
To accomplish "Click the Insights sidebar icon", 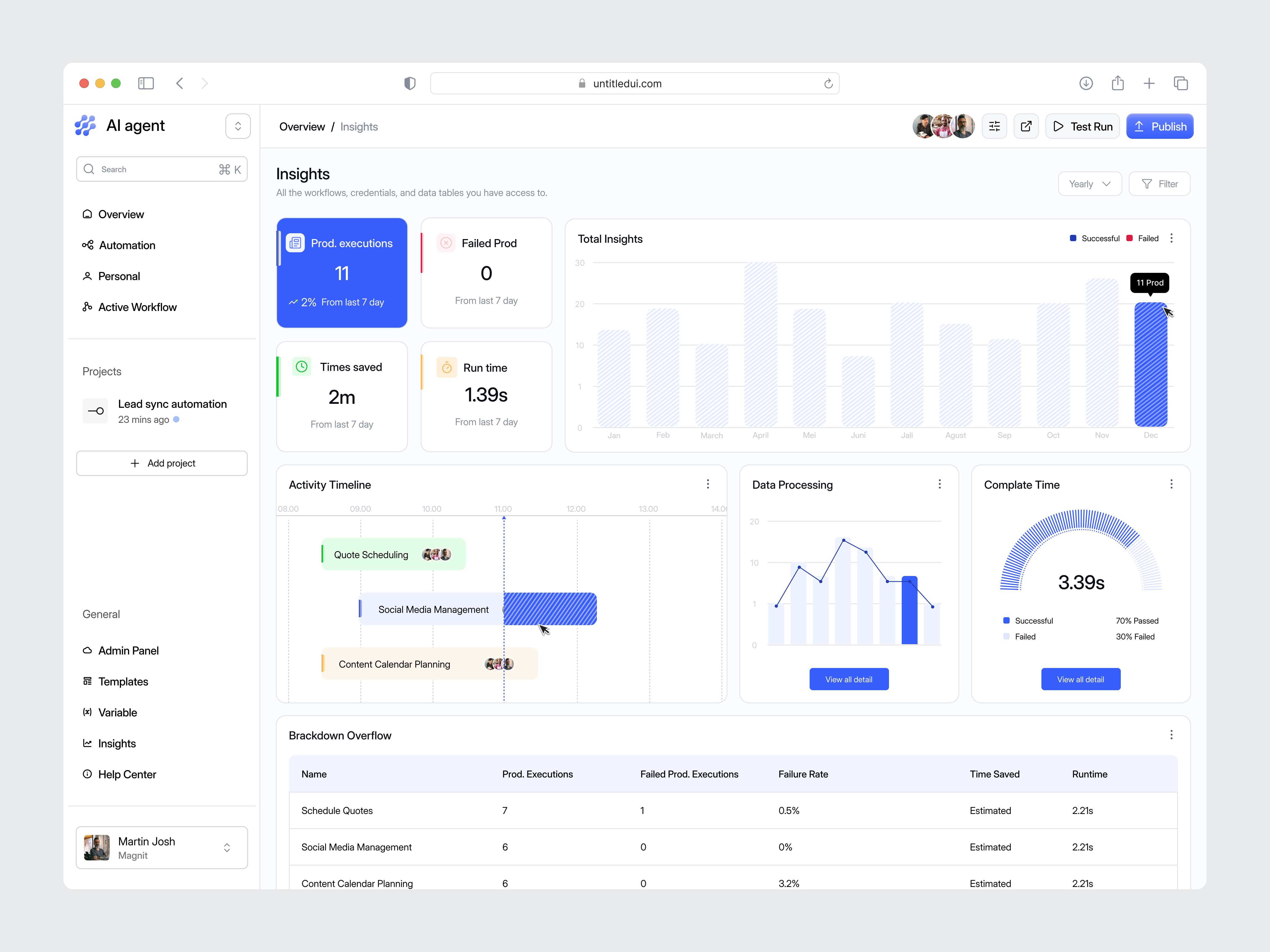I will point(87,743).
